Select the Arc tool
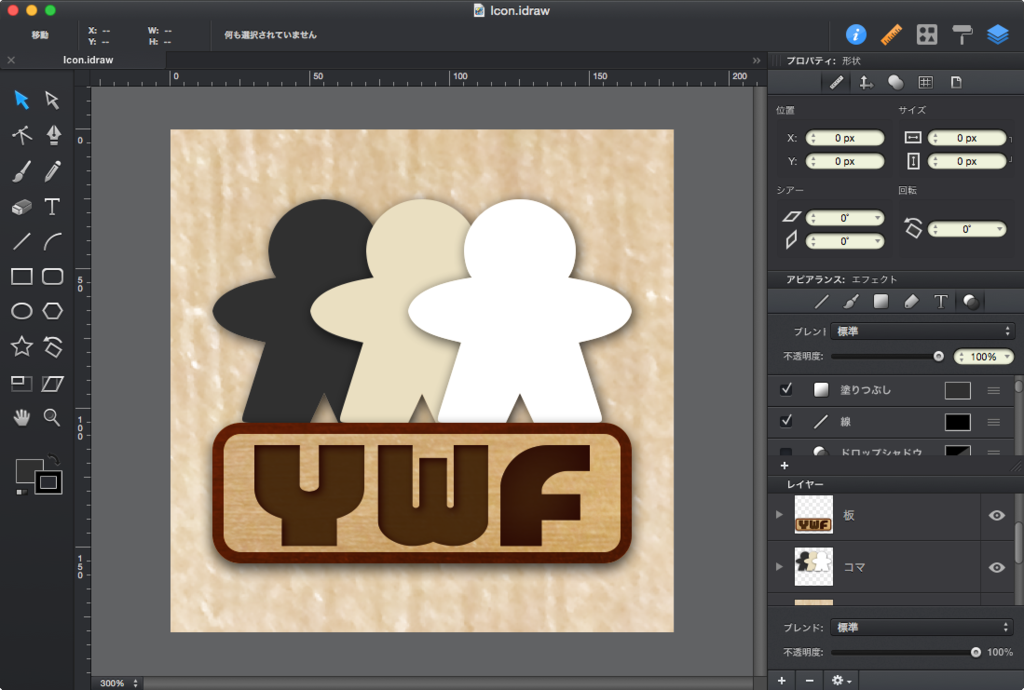Viewport: 1024px width, 690px height. tap(52, 242)
